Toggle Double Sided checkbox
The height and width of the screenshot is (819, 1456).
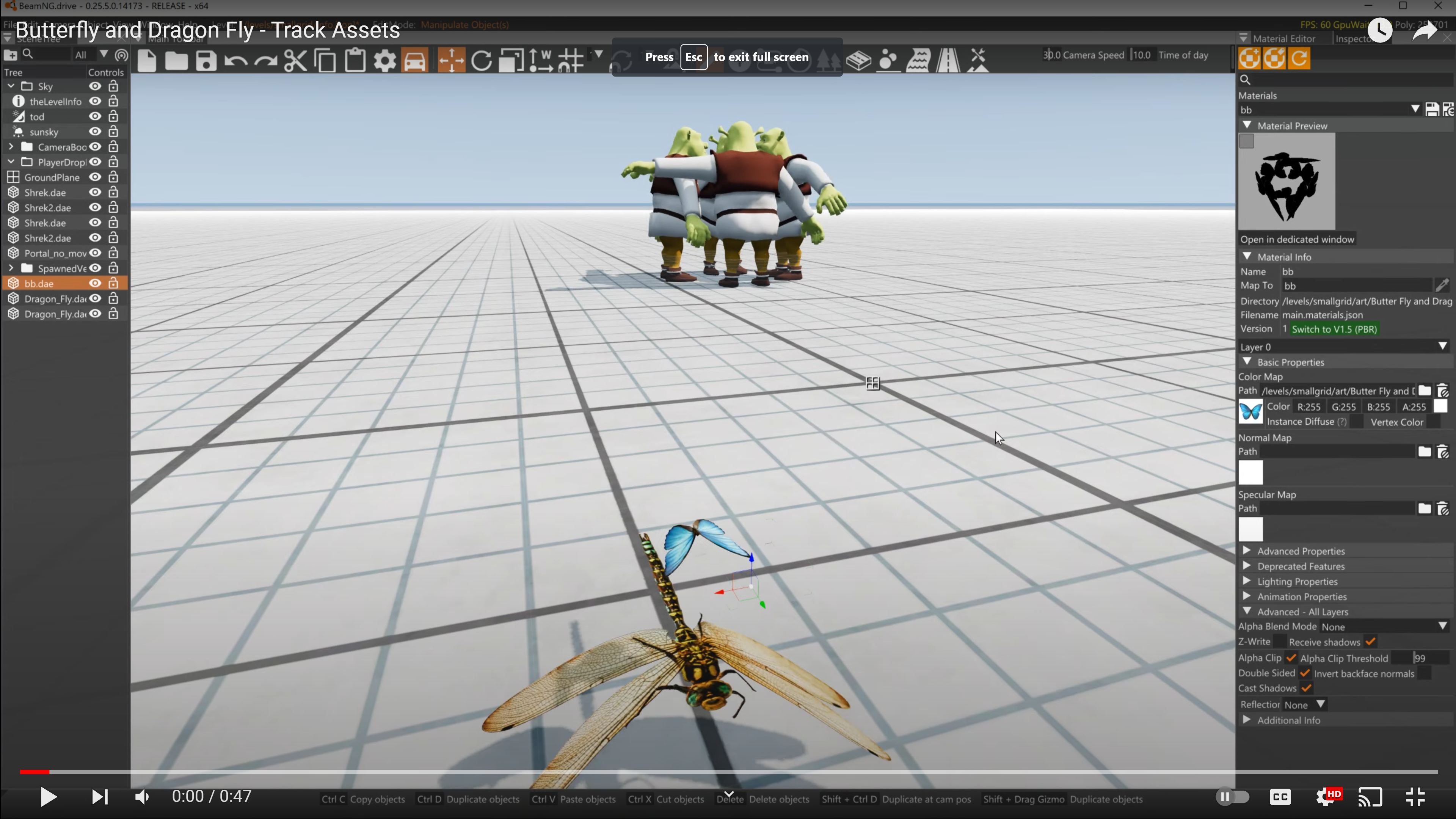point(1304,673)
